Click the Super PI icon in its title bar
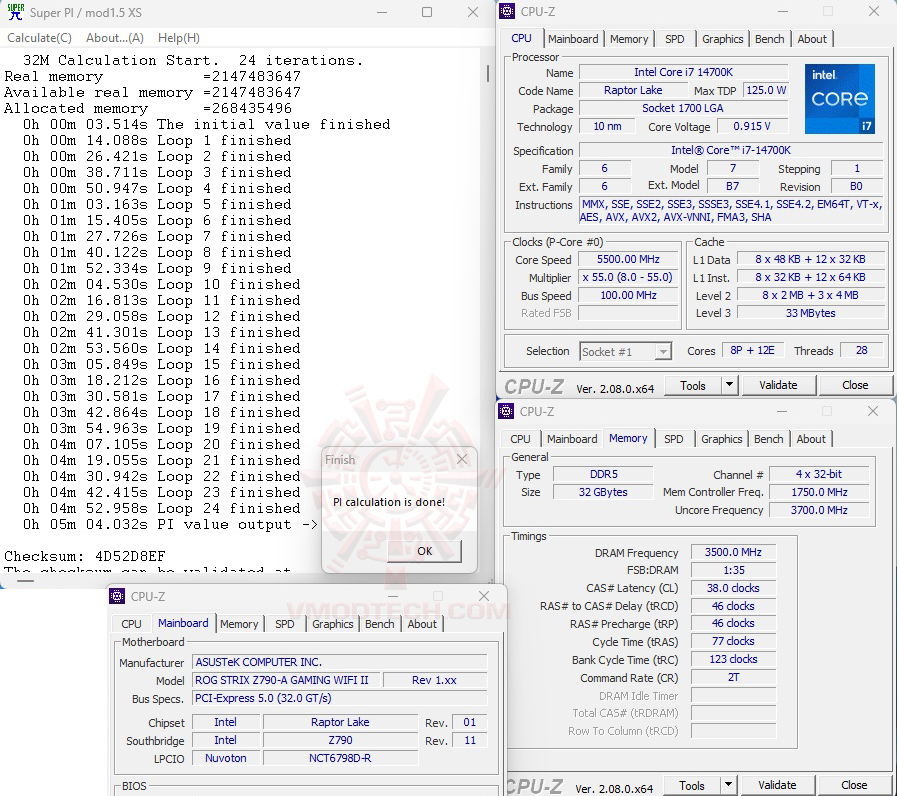Screen dimensions: 899x796 coord(14,13)
